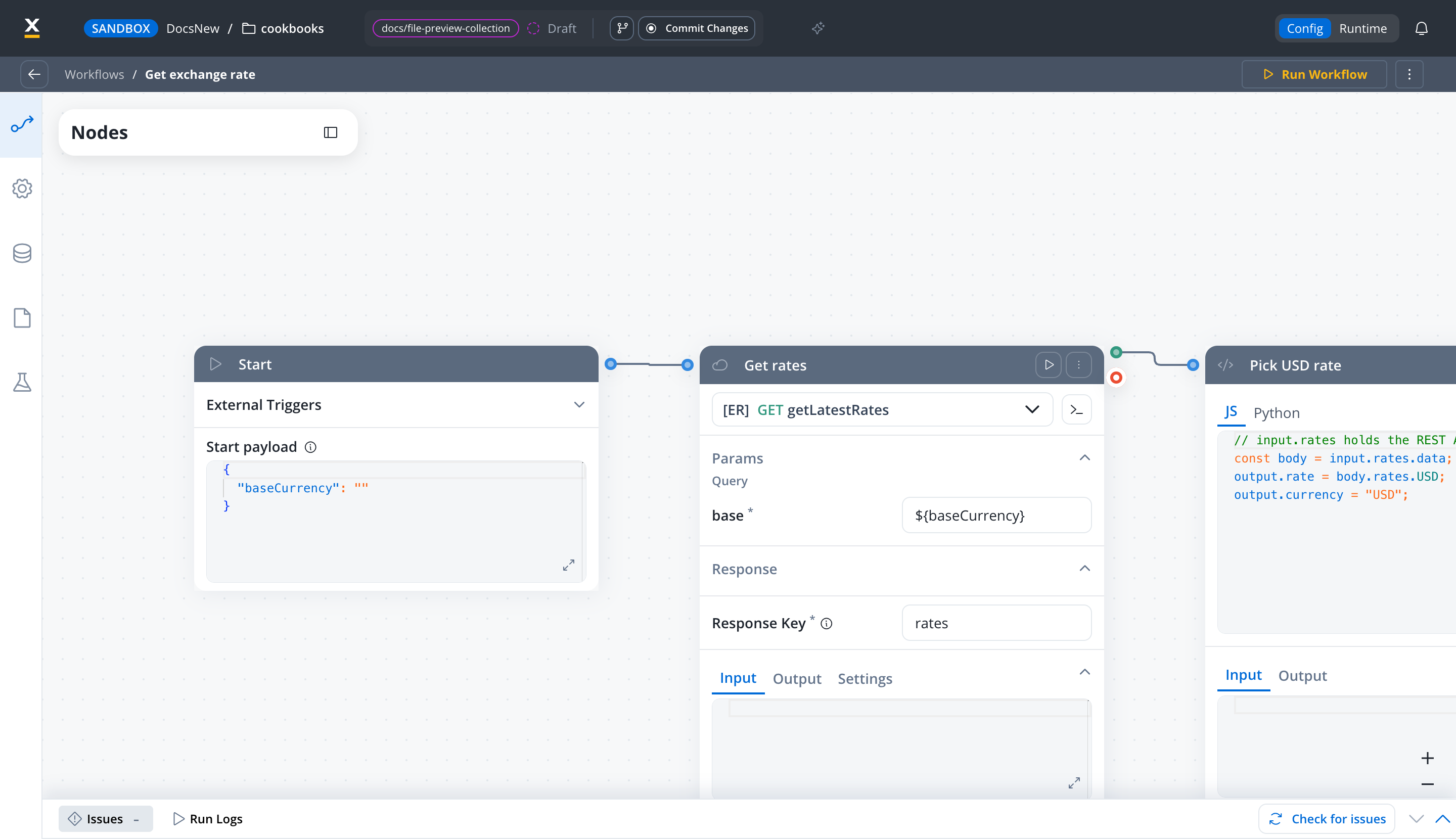Open the terminal icon beside getLatestRates

click(1076, 410)
